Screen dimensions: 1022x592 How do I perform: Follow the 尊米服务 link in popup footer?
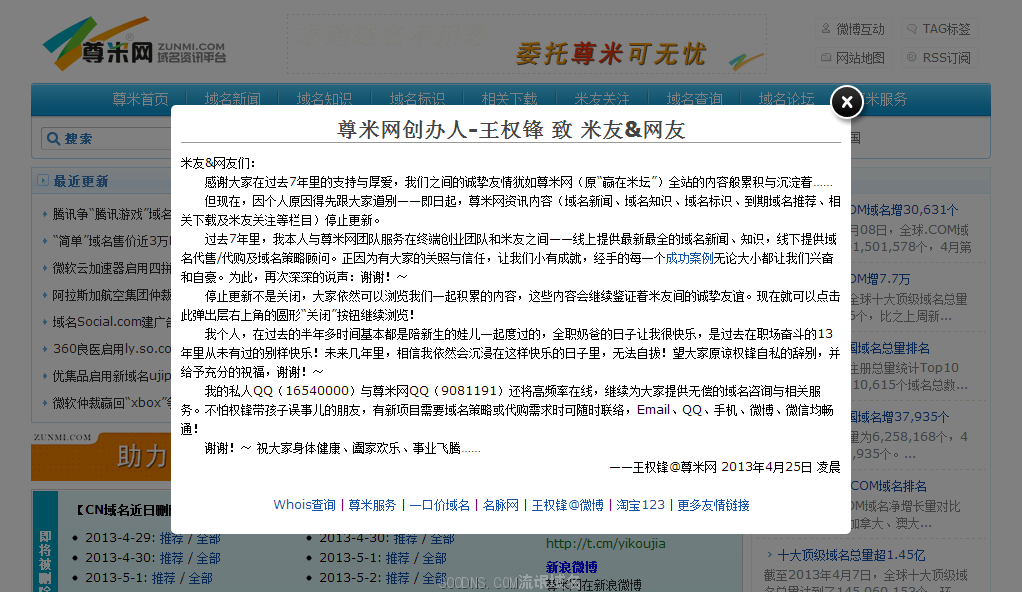(x=372, y=505)
